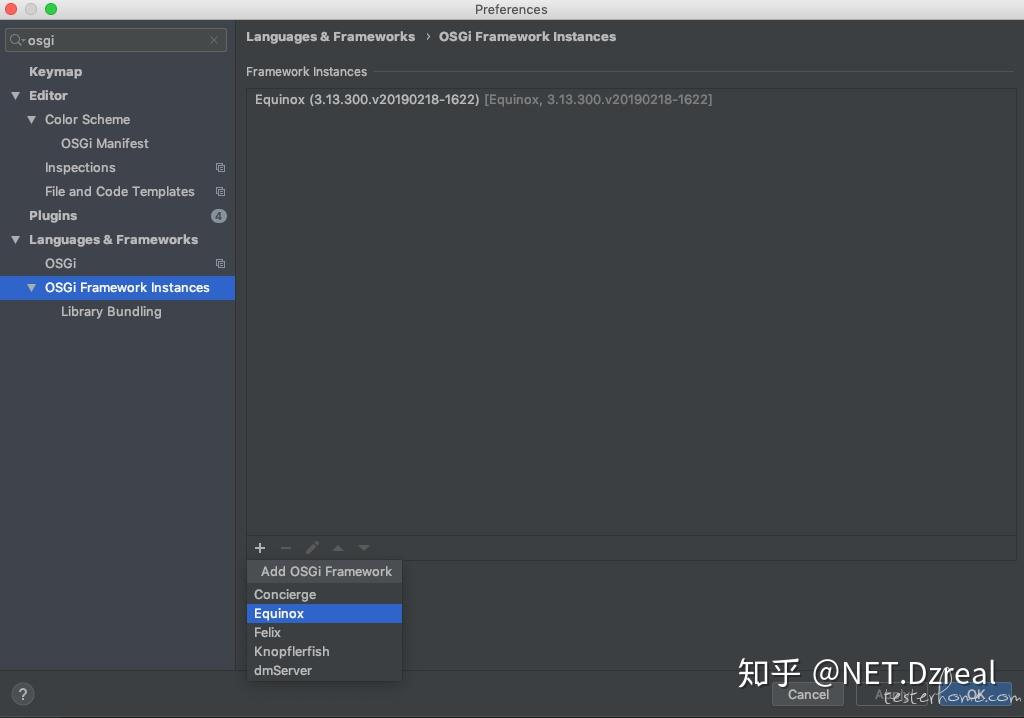Screen dimensions: 1024x718
Task: Collapse the Editor section triangle
Action: click(15, 95)
